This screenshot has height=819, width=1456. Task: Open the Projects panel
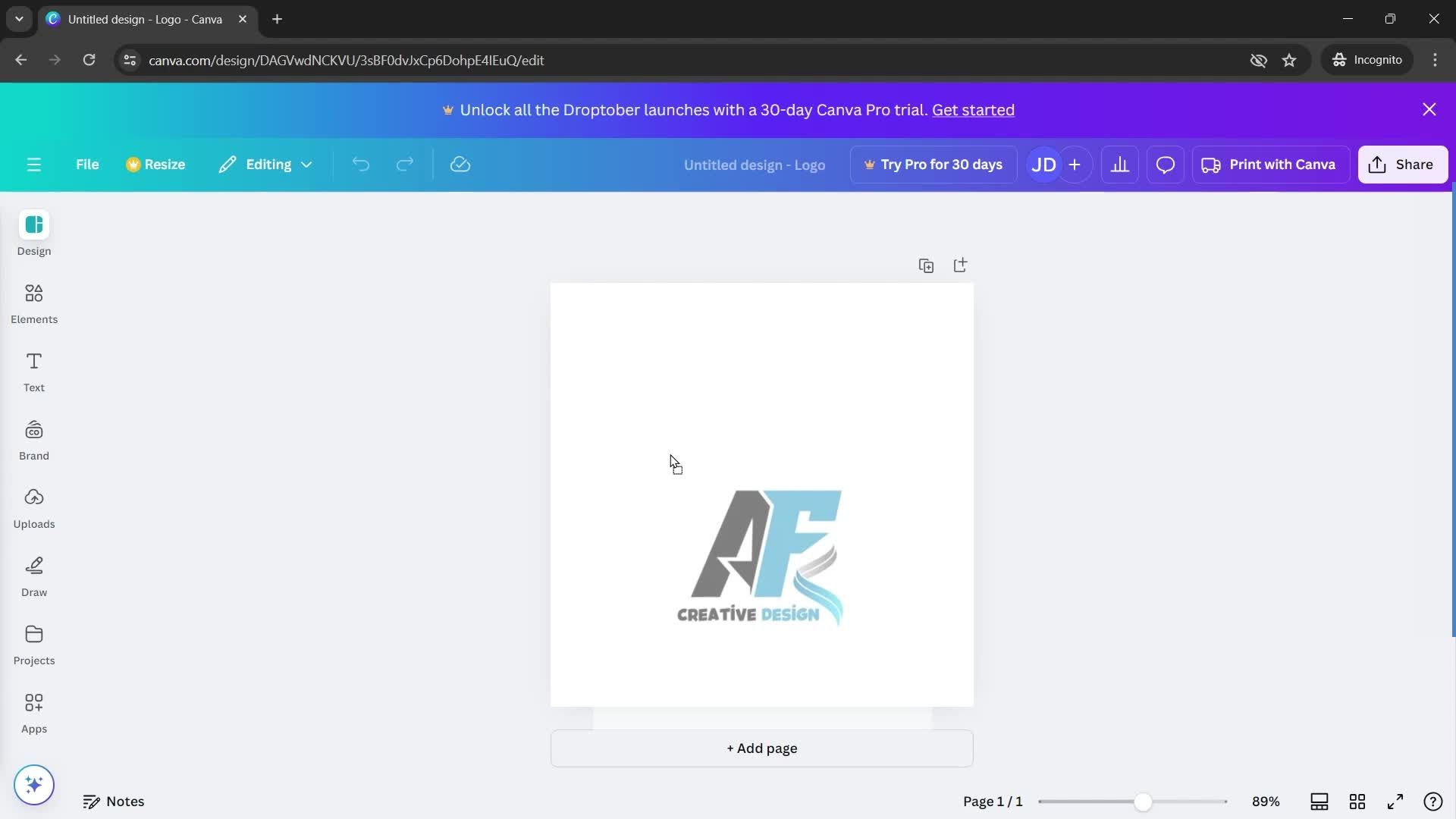33,645
